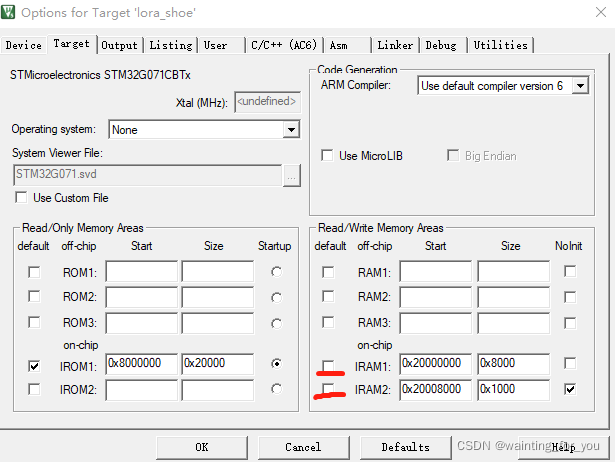Check the IRAM2 default checkbox
The image size is (615, 462).
pos(328,389)
